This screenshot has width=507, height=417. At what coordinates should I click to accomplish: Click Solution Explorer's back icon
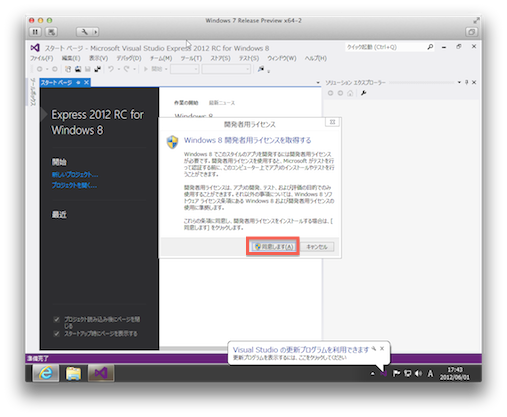tap(330, 93)
